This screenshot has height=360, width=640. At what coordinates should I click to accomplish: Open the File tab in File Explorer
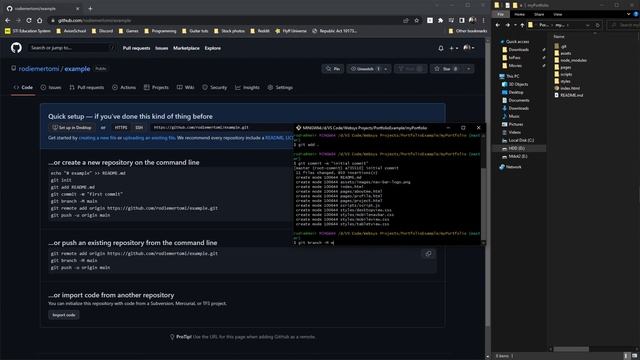[x=500, y=14]
